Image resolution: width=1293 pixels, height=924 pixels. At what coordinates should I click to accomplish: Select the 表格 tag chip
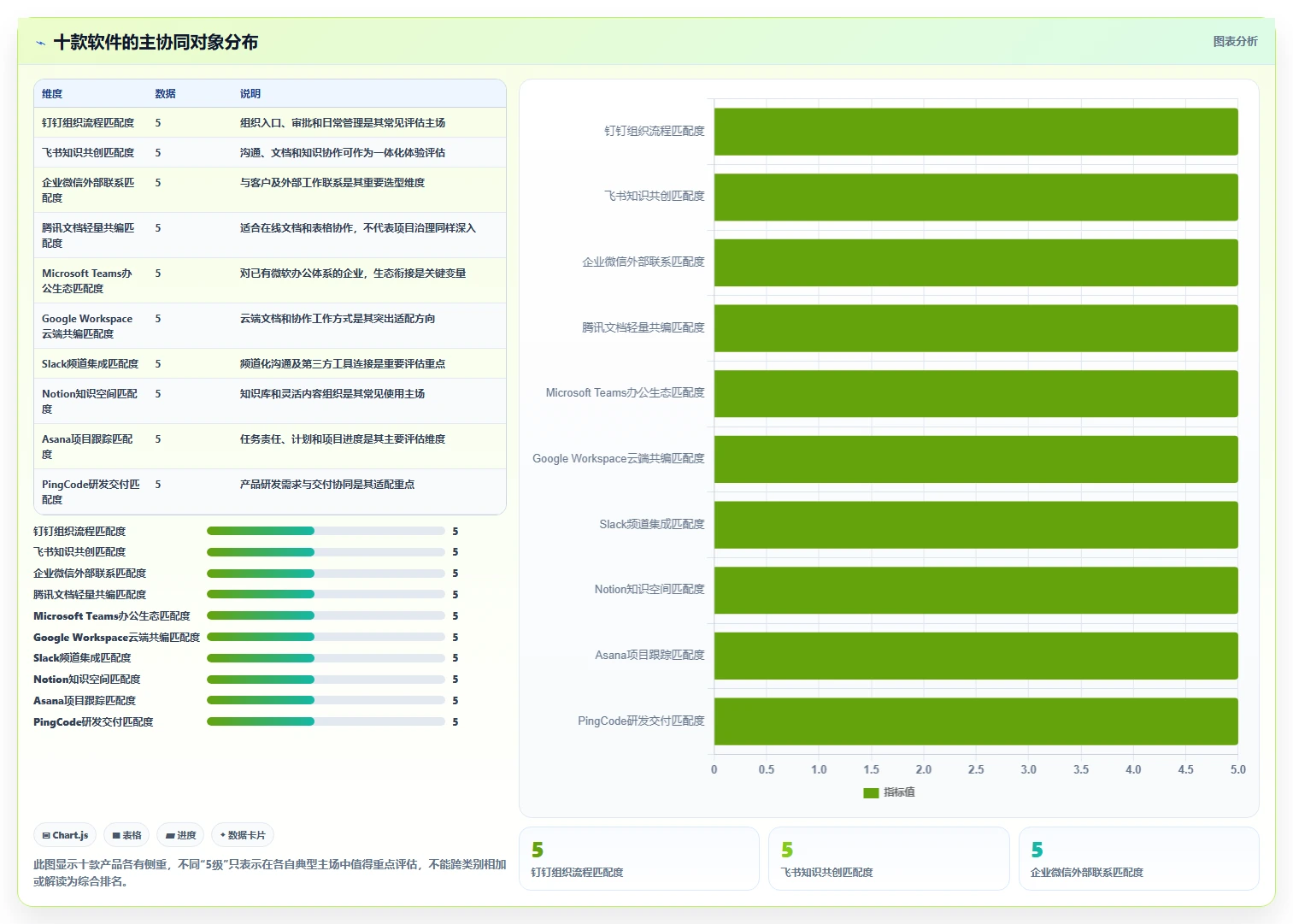point(126,835)
